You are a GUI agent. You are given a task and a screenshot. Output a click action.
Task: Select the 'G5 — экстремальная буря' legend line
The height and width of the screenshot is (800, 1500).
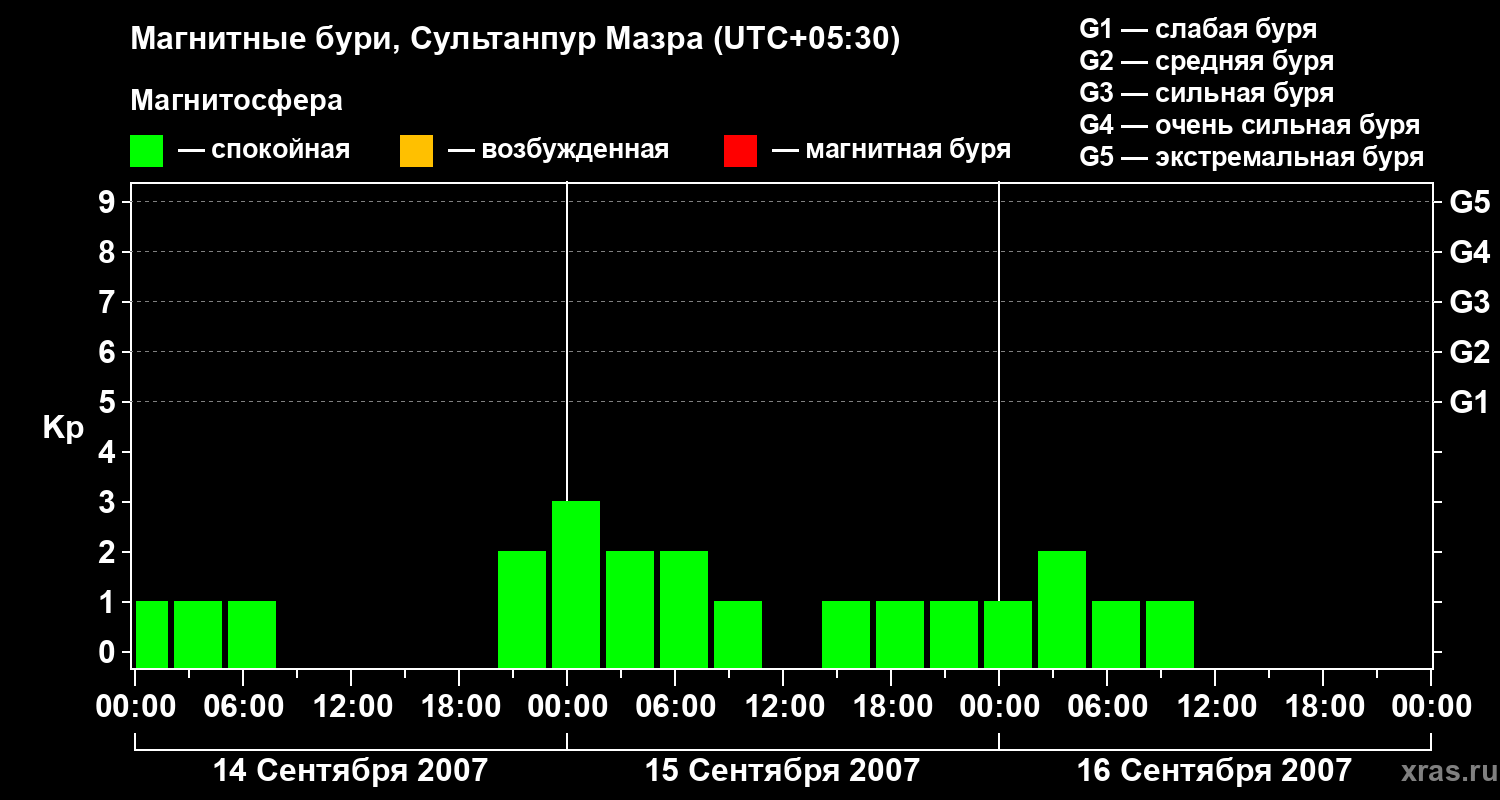click(1252, 157)
